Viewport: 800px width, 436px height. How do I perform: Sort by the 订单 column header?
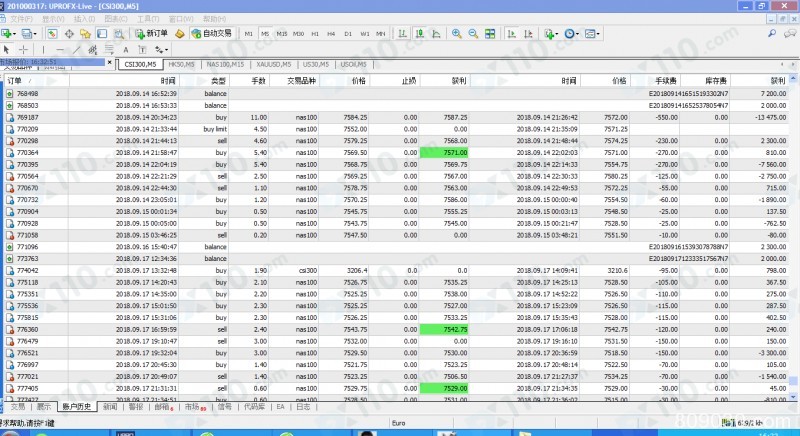(x=36, y=81)
